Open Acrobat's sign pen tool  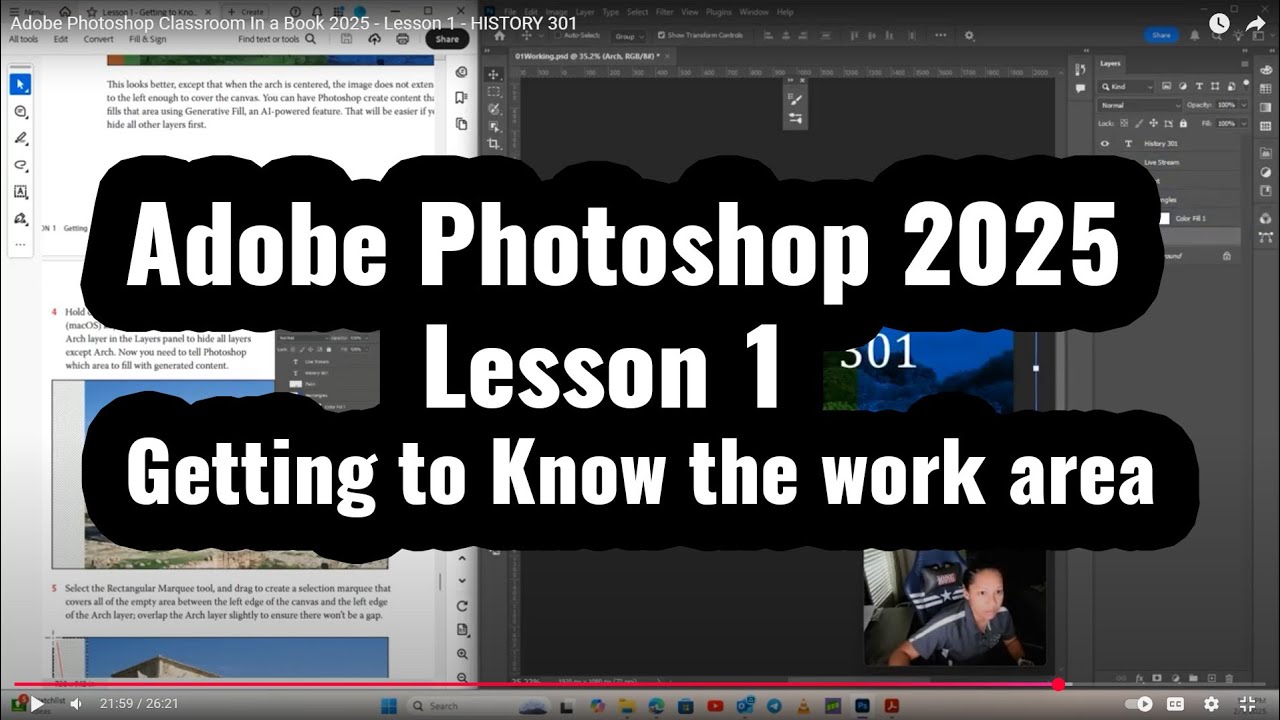tap(21, 219)
